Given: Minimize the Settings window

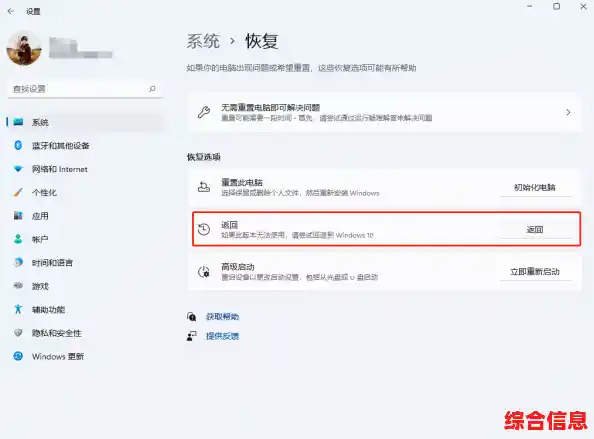Looking at the screenshot, I should 529,6.
